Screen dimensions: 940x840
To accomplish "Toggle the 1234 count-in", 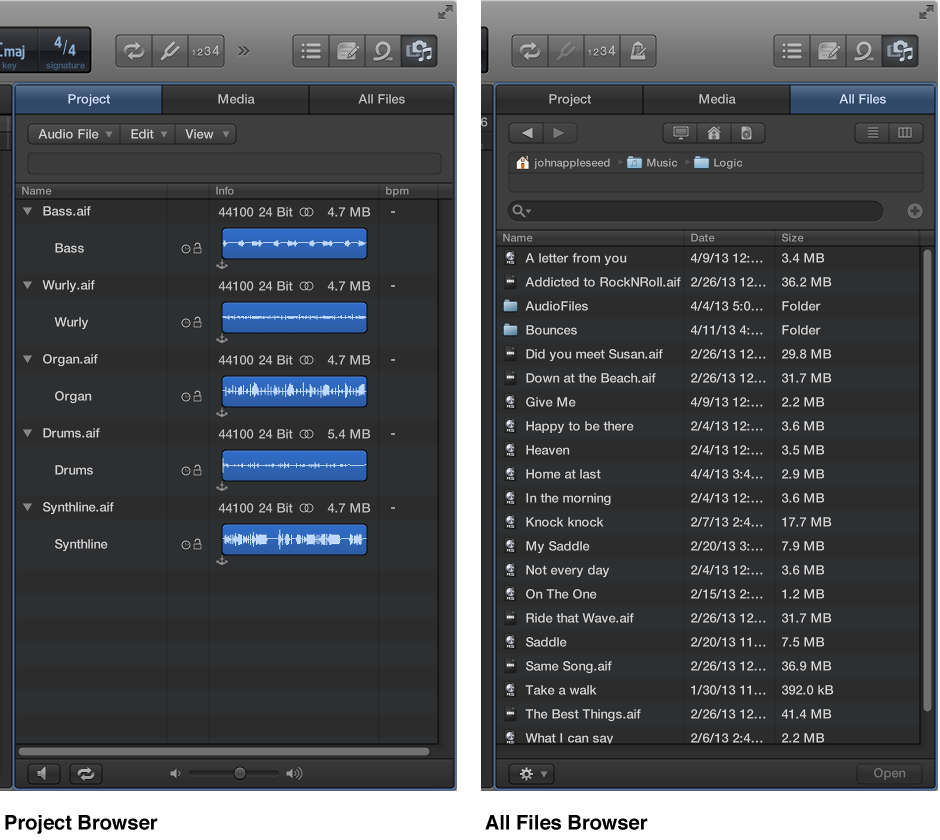I will point(205,50).
